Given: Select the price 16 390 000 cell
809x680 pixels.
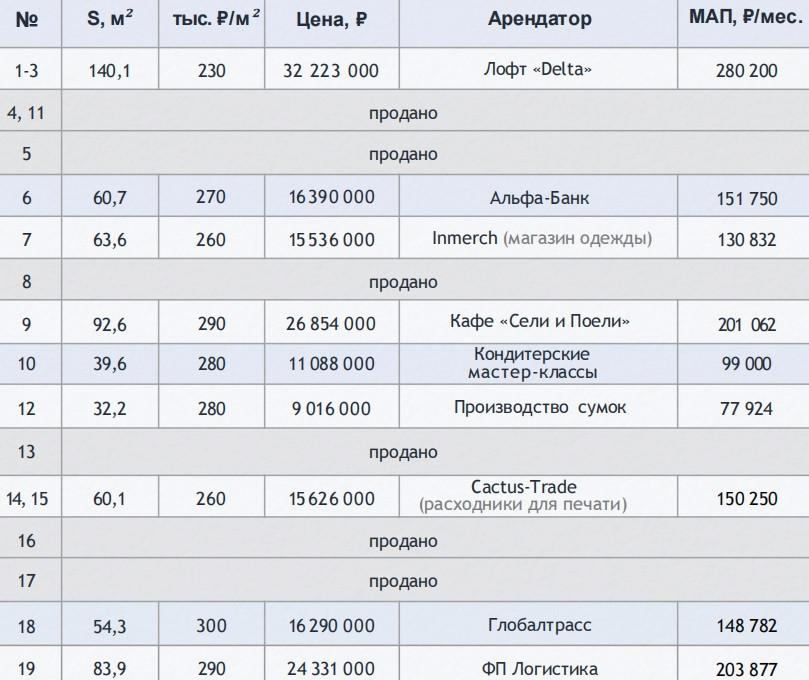Looking at the screenshot, I should pyautogui.click(x=331, y=198).
